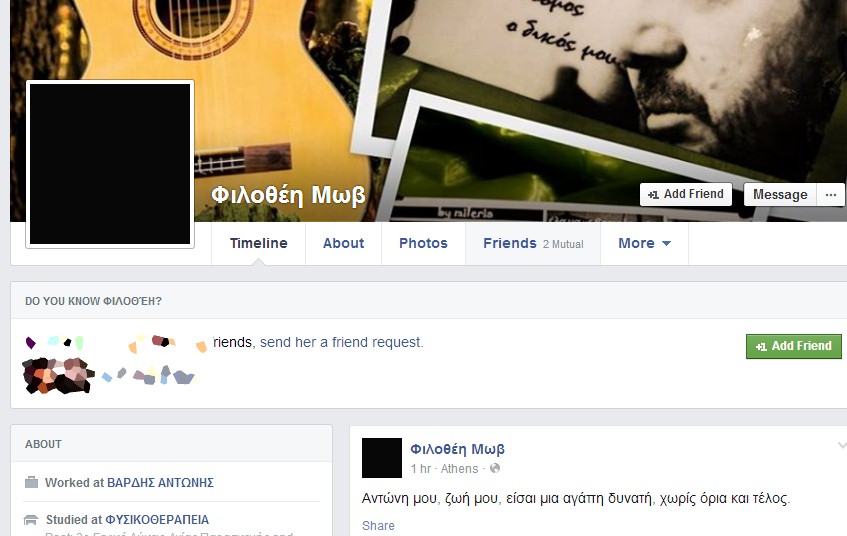Click Add Friend on the cover photo
Viewport: 847px width, 536px height.
click(686, 194)
